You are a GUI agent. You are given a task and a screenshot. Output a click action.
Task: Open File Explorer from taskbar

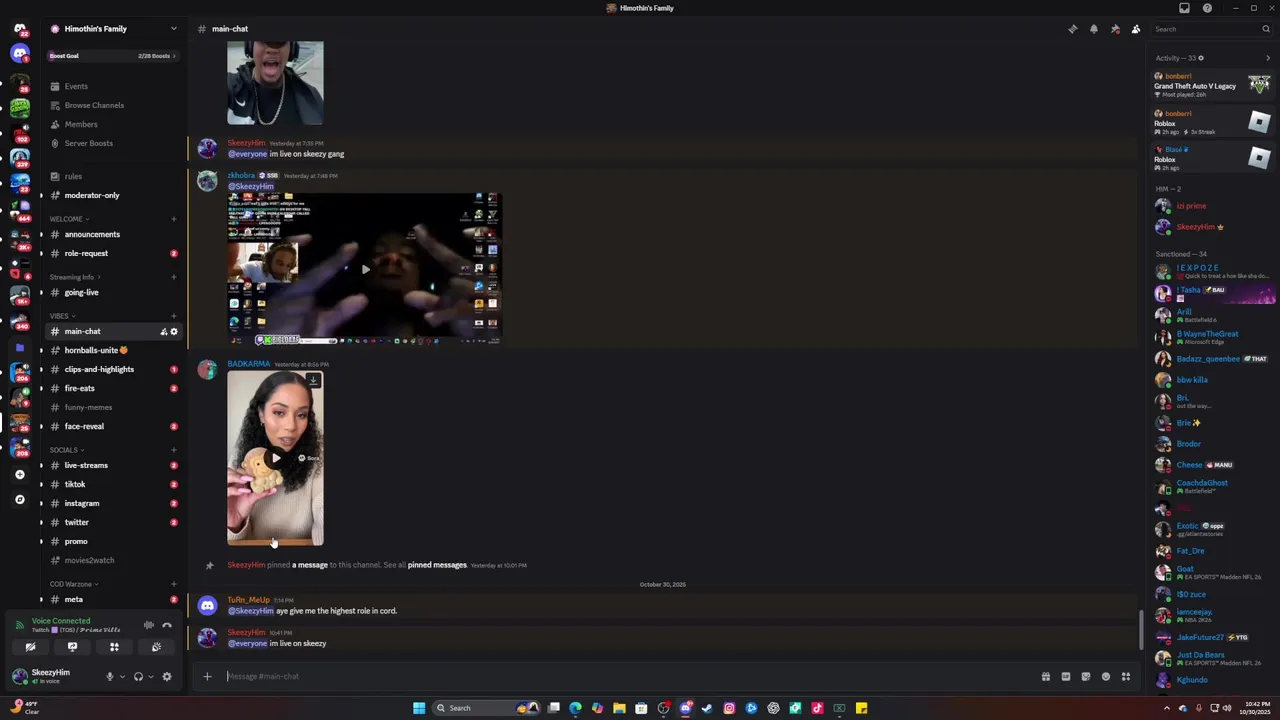pos(619,708)
